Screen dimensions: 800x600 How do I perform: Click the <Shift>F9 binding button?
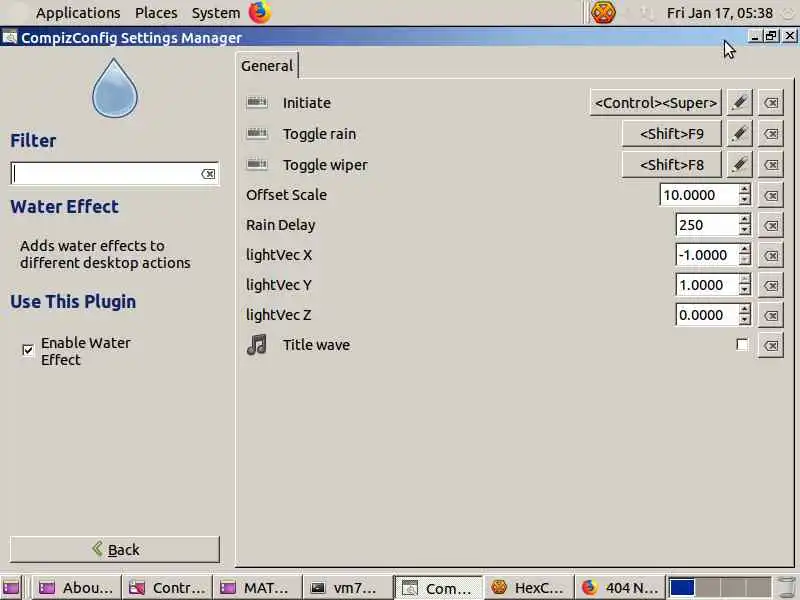click(671, 134)
